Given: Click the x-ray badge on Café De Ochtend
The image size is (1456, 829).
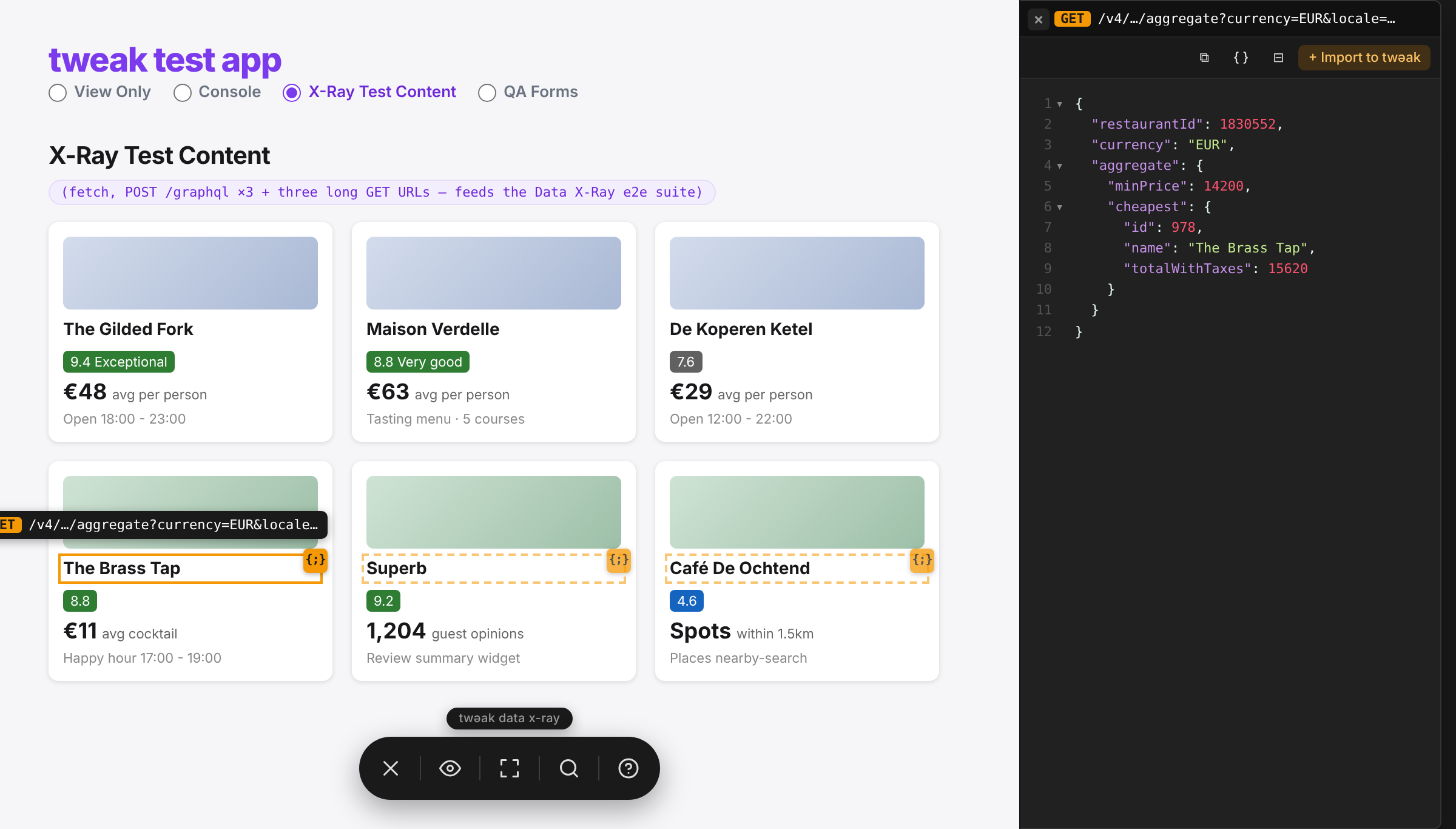Looking at the screenshot, I should click(922, 560).
